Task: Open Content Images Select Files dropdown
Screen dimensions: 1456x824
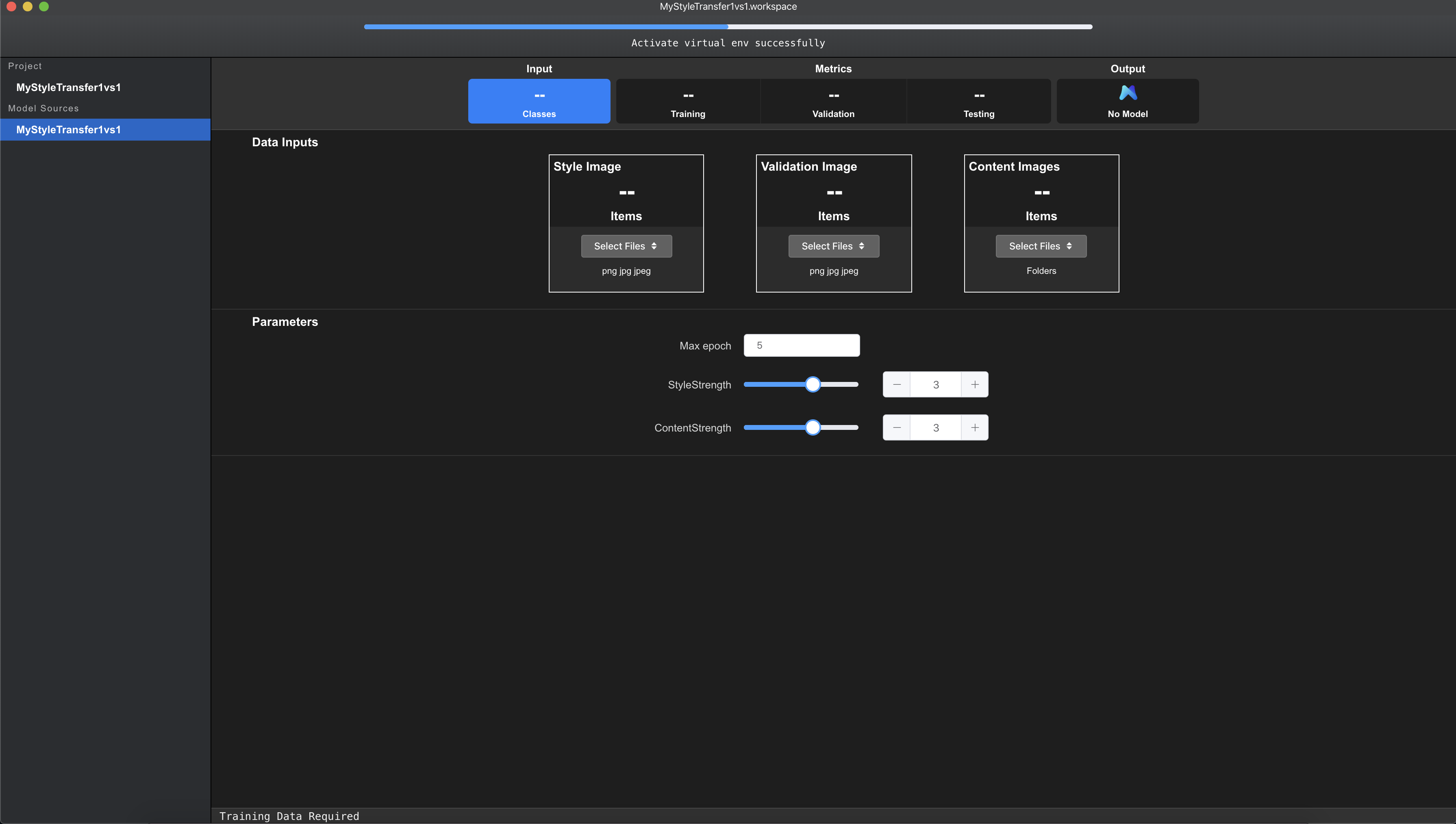Action: tap(1041, 246)
